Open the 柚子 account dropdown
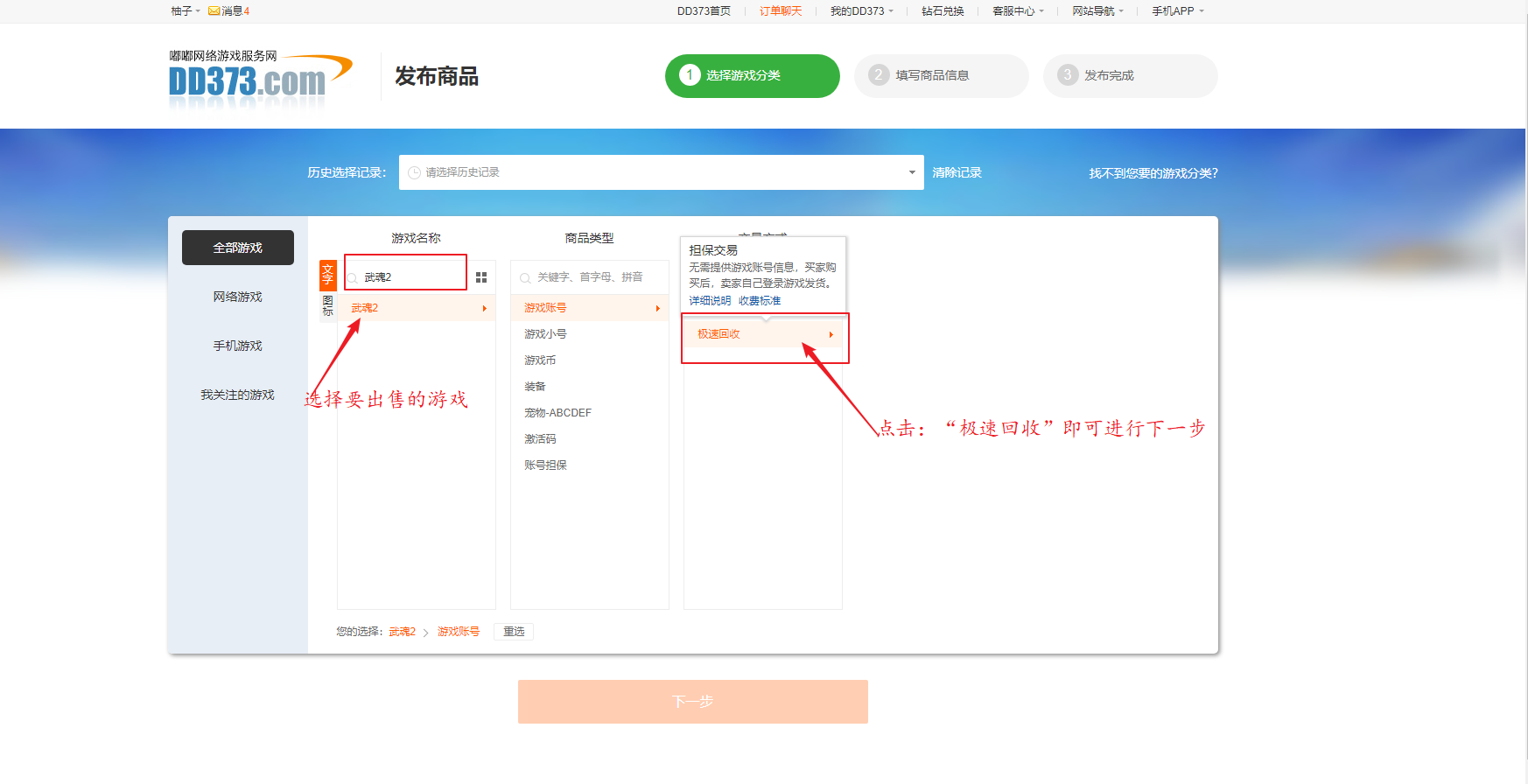Viewport: 1528px width, 784px height. pos(186,11)
